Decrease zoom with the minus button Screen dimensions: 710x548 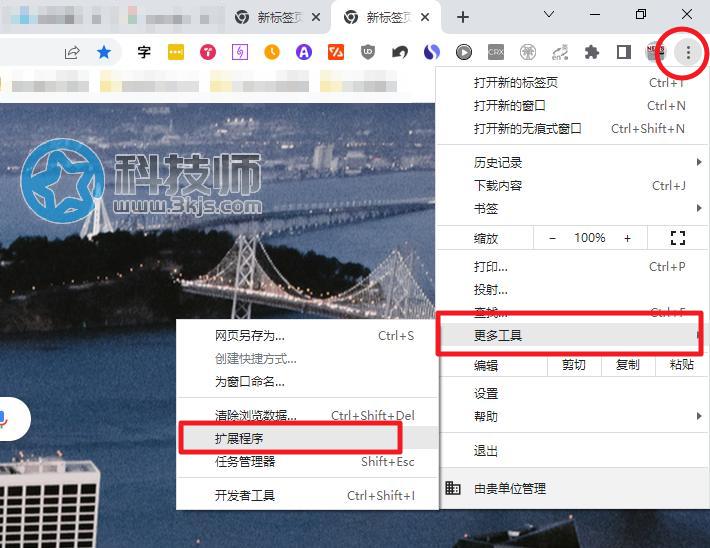pos(552,238)
